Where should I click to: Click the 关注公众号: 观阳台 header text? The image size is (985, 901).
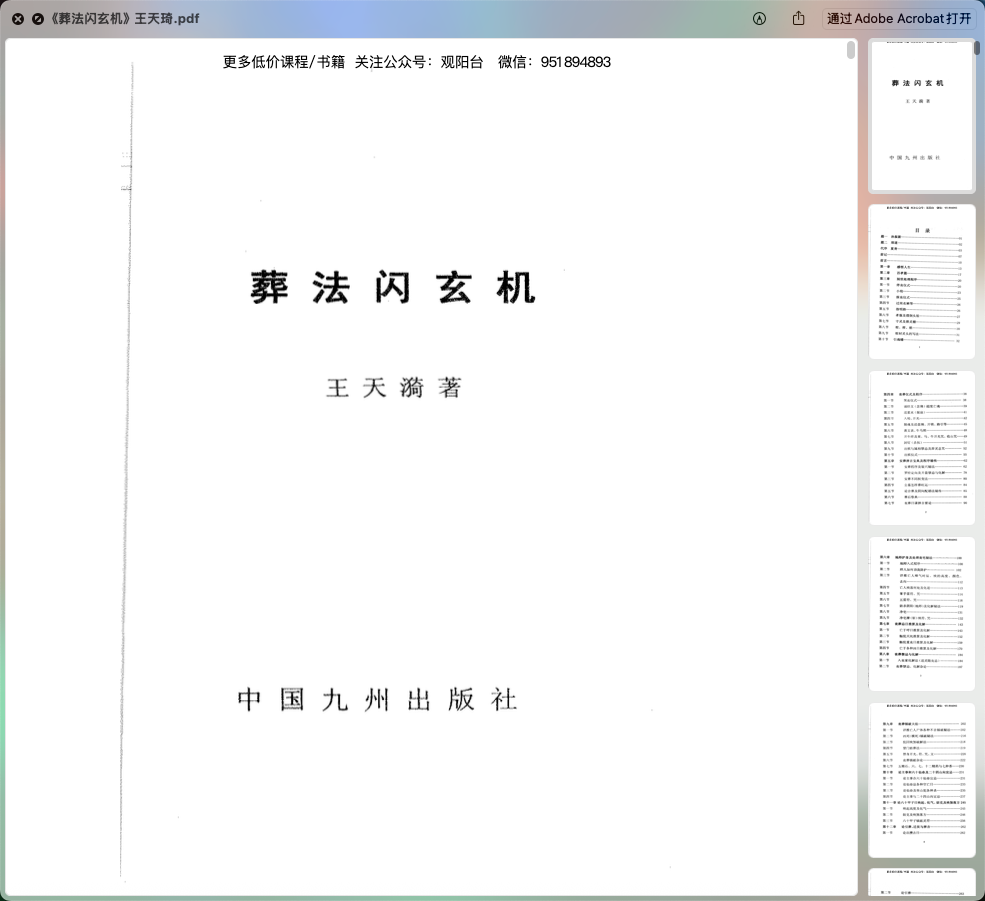(x=419, y=62)
